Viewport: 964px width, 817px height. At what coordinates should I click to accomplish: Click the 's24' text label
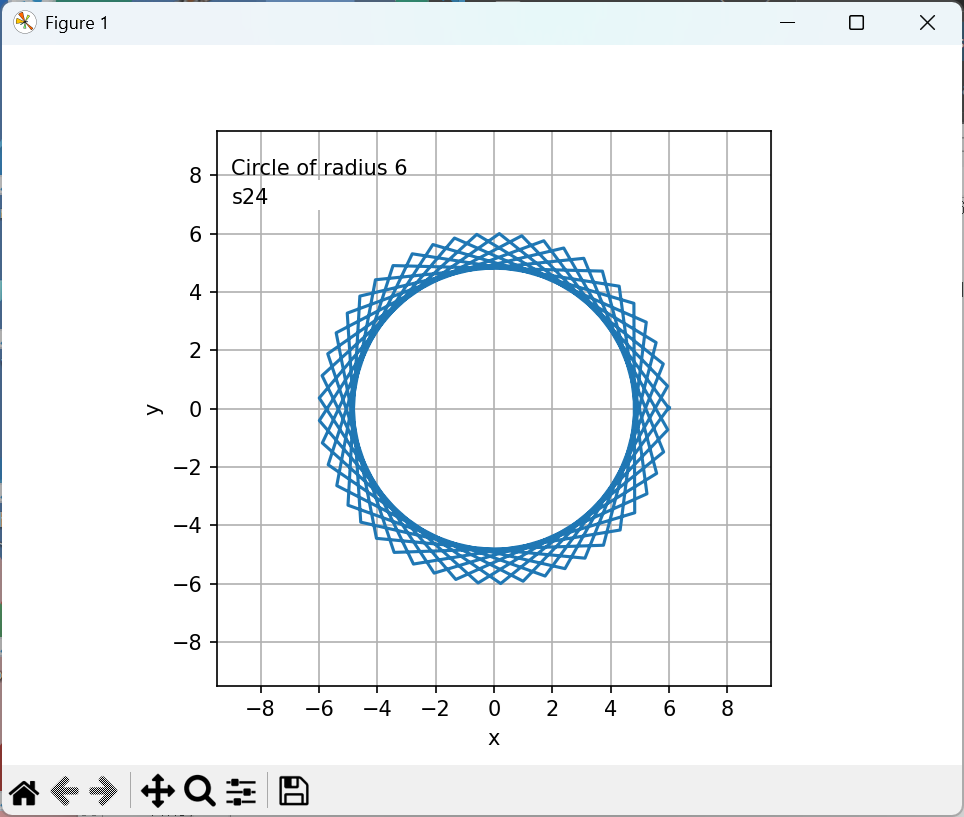pyautogui.click(x=250, y=197)
